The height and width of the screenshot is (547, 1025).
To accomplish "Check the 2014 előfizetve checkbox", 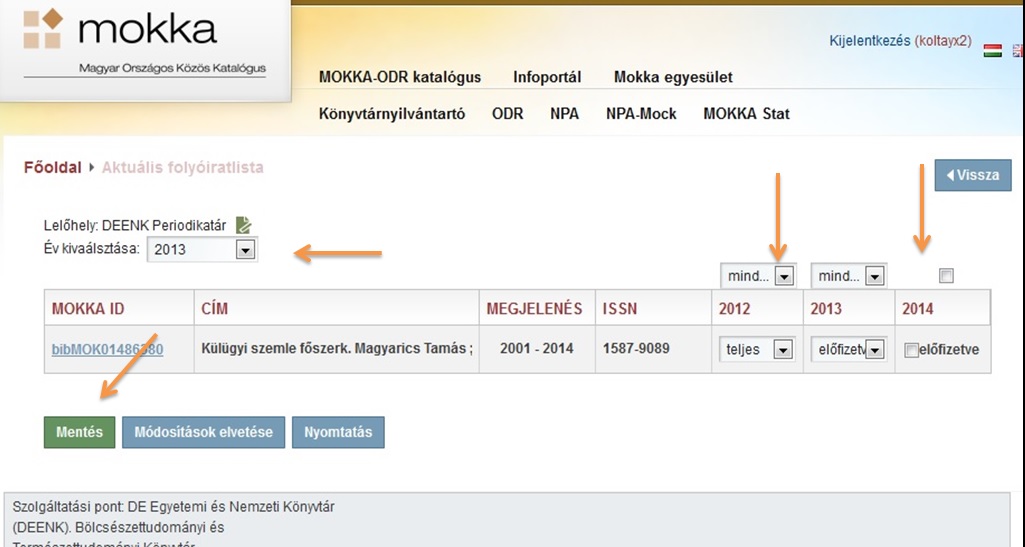I will point(911,350).
